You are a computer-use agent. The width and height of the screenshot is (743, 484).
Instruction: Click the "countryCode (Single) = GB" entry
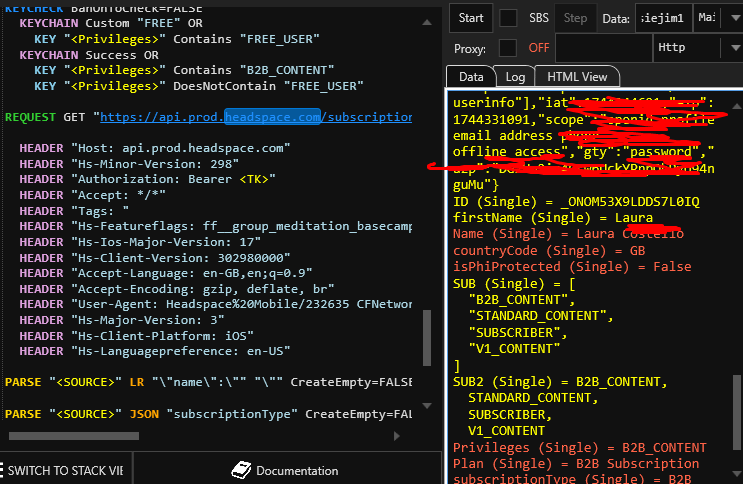[x=549, y=251]
